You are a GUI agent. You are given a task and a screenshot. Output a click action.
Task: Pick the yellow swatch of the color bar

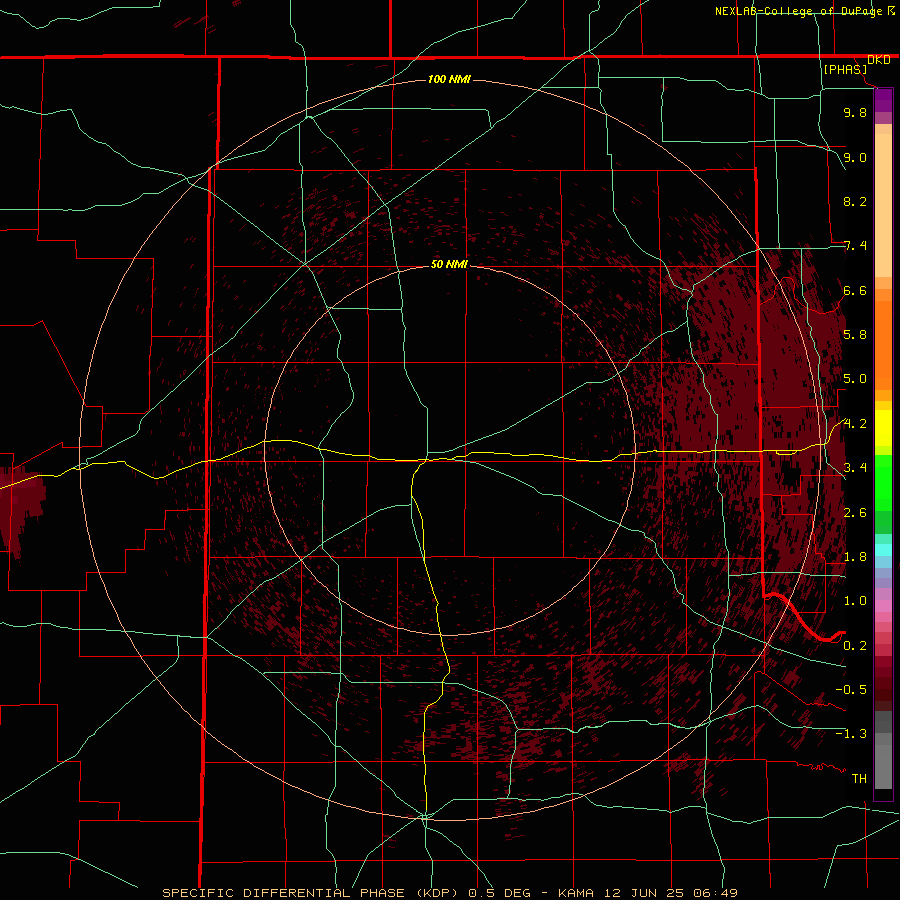pyautogui.click(x=883, y=428)
